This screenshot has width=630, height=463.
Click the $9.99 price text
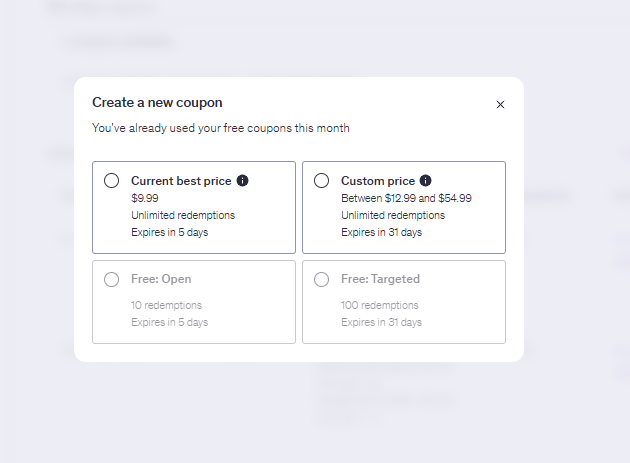[x=145, y=198]
